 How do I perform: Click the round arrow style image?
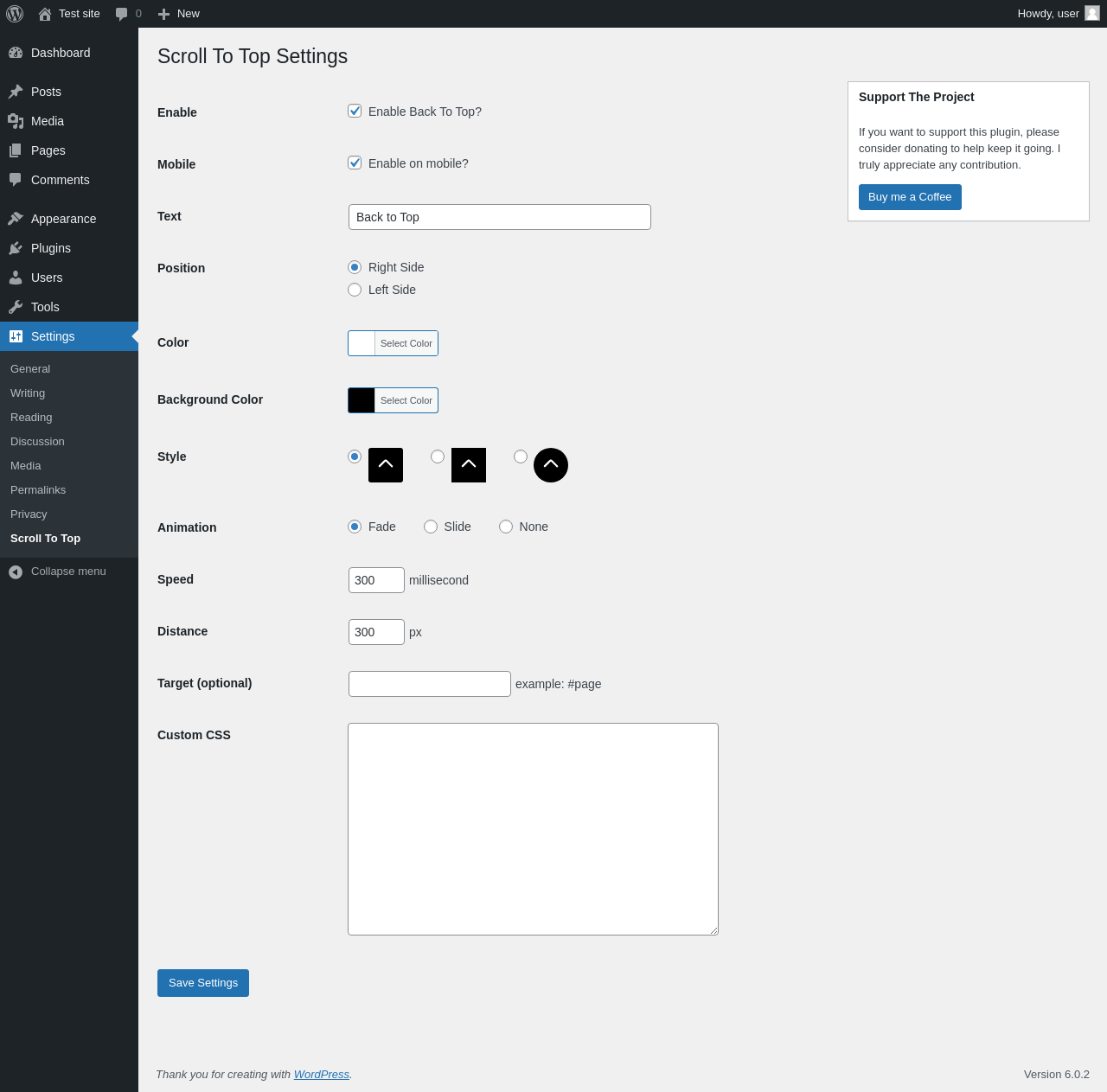click(x=551, y=465)
